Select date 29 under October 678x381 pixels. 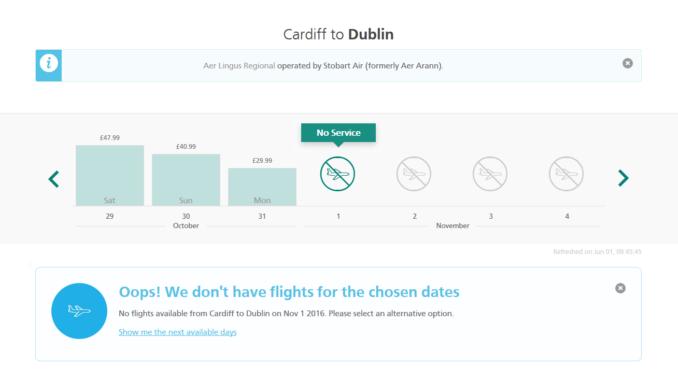[110, 216]
